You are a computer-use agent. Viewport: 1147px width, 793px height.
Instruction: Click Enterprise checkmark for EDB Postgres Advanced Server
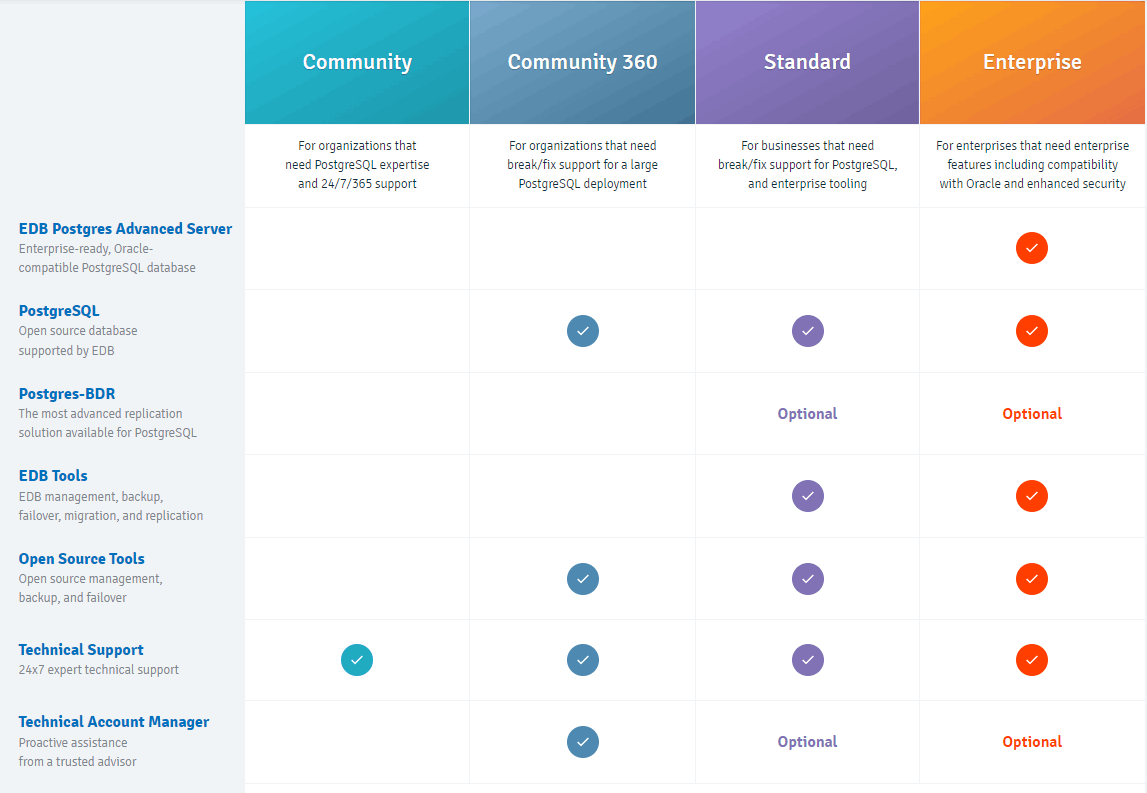click(x=1031, y=248)
